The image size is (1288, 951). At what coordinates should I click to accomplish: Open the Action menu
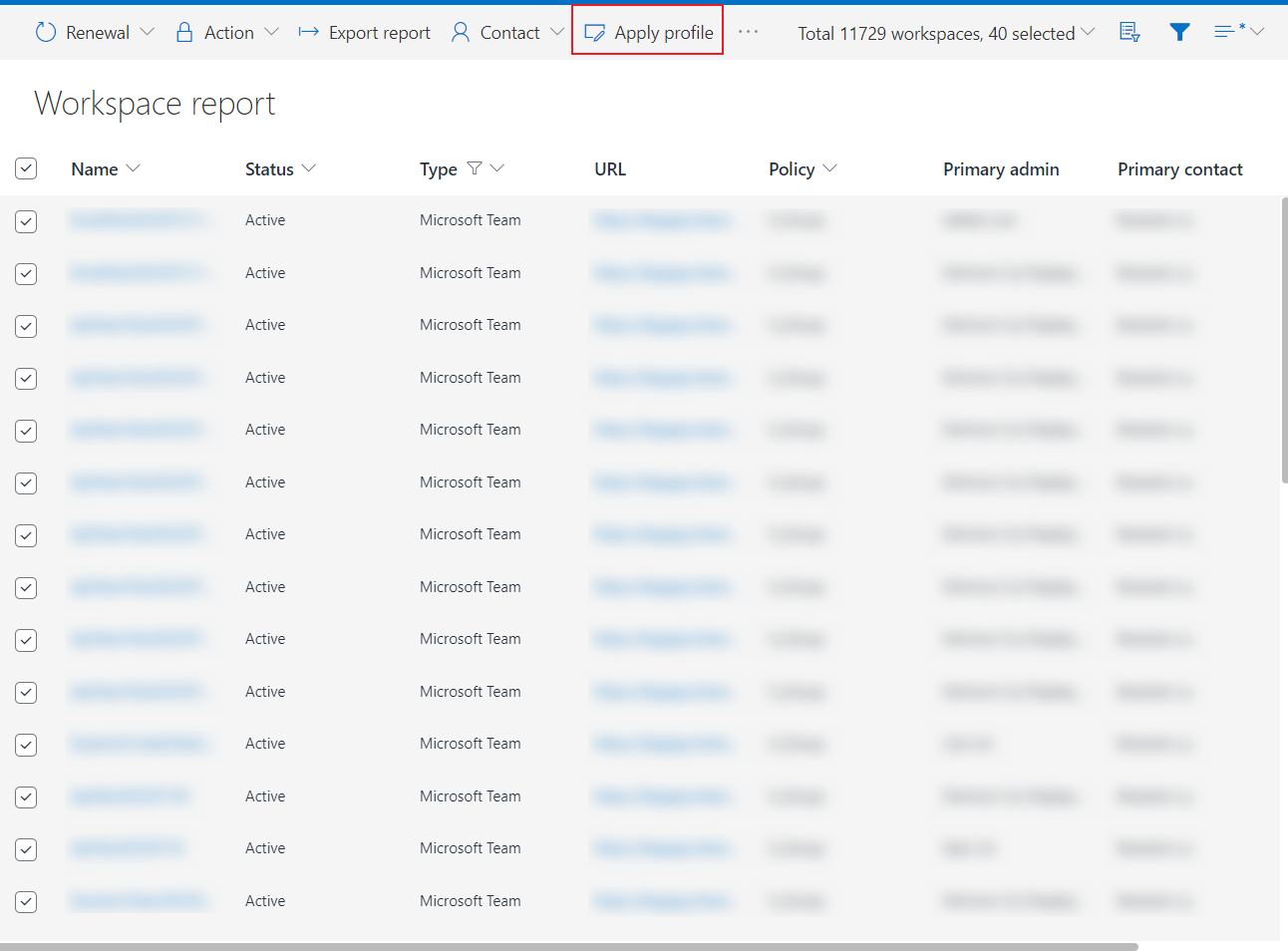tap(229, 33)
